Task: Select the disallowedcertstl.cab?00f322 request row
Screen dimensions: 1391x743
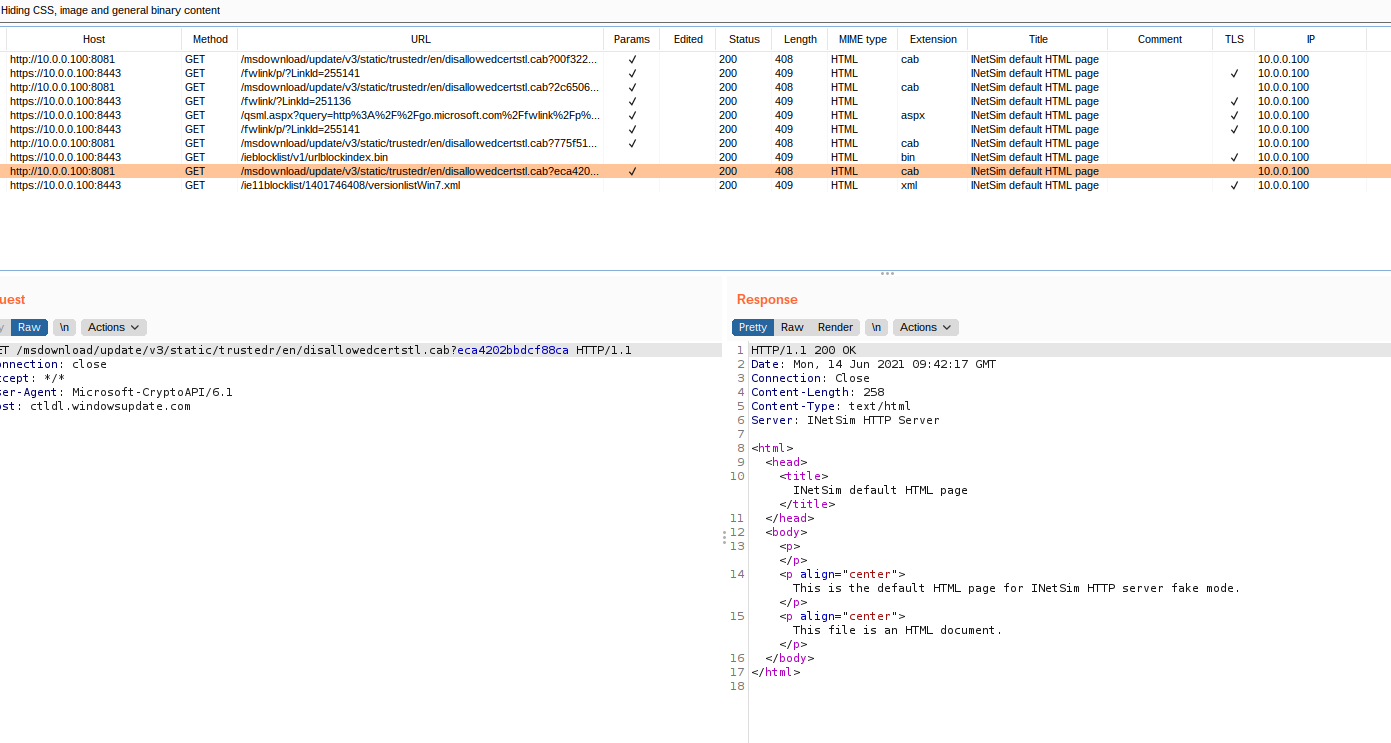Action: [x=695, y=59]
